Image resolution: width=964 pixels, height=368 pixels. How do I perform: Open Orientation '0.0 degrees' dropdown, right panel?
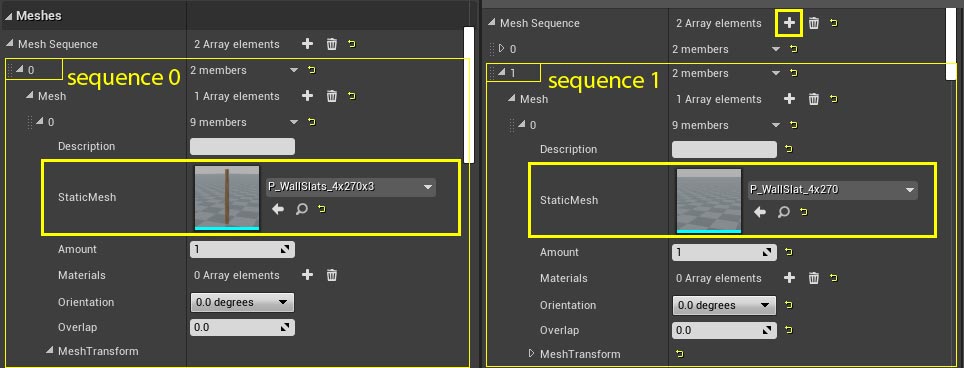(x=724, y=305)
